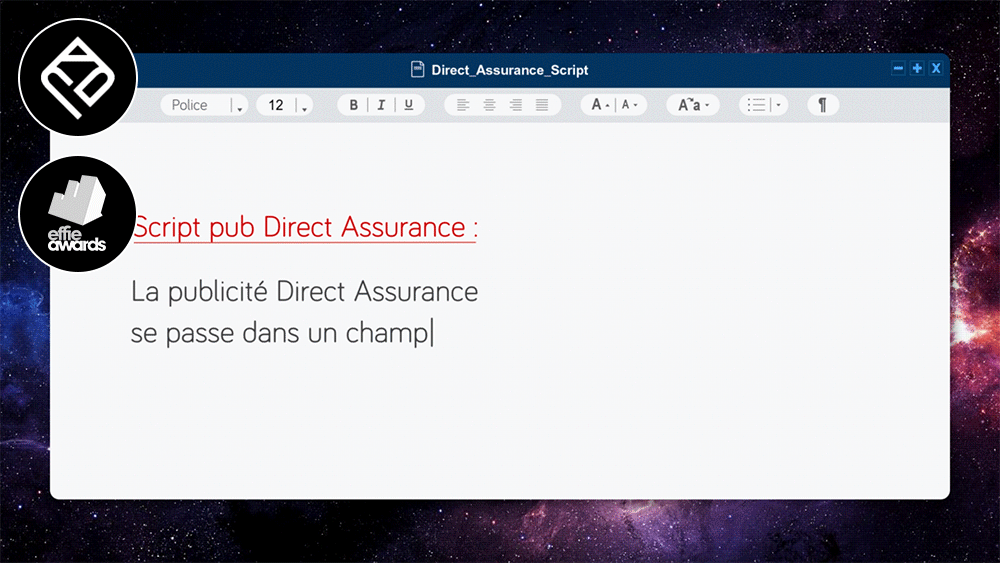Toggle Bold formatting button

[353, 105]
